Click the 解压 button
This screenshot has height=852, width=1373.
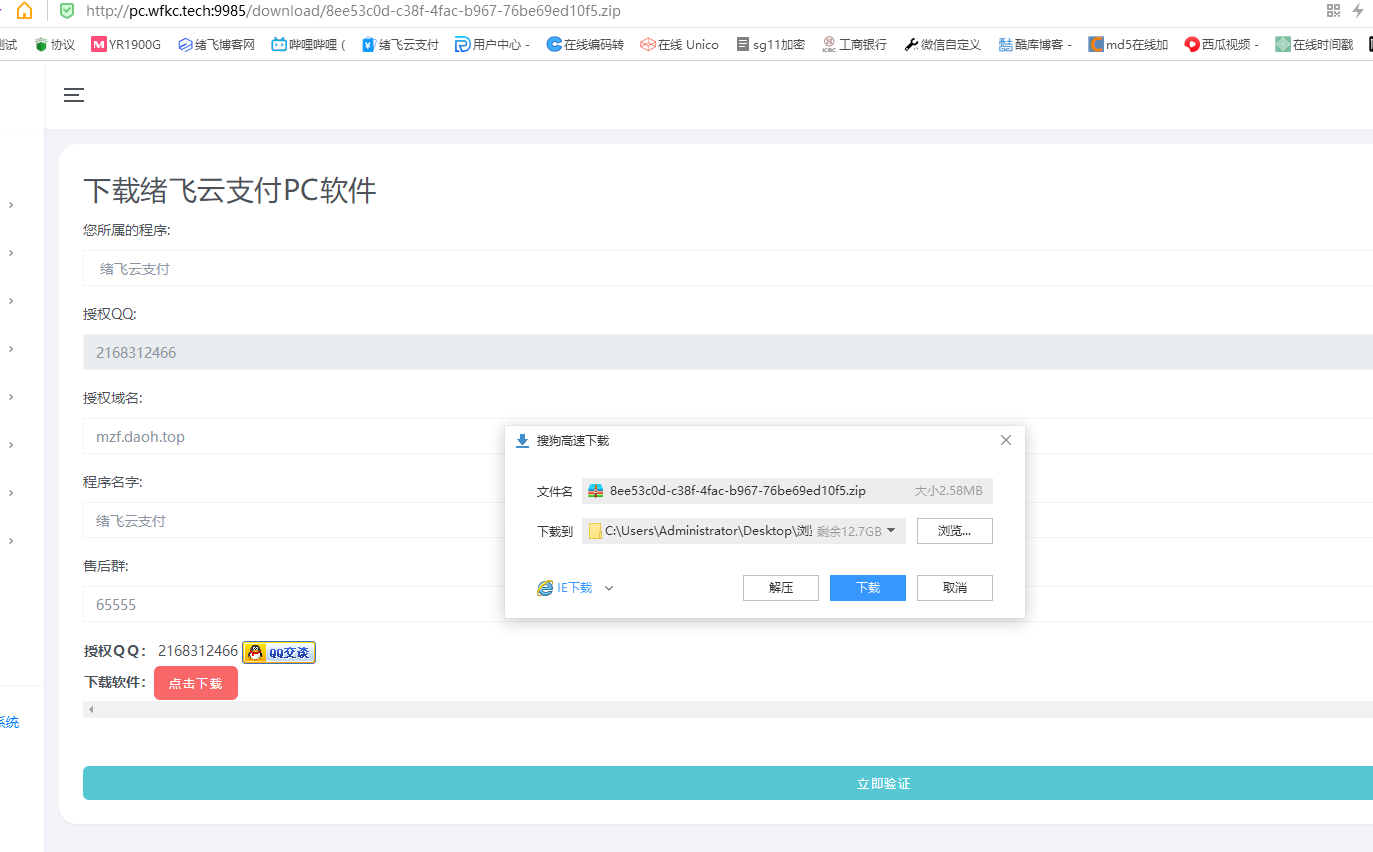click(780, 588)
